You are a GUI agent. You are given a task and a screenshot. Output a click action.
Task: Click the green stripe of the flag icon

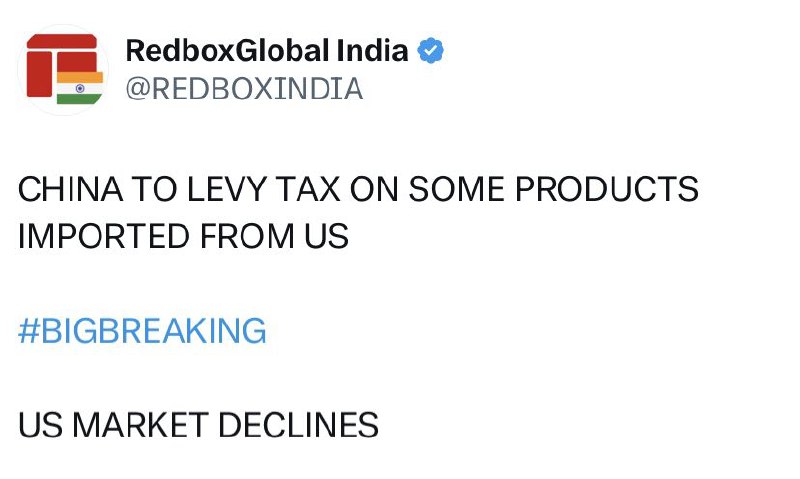[79, 99]
